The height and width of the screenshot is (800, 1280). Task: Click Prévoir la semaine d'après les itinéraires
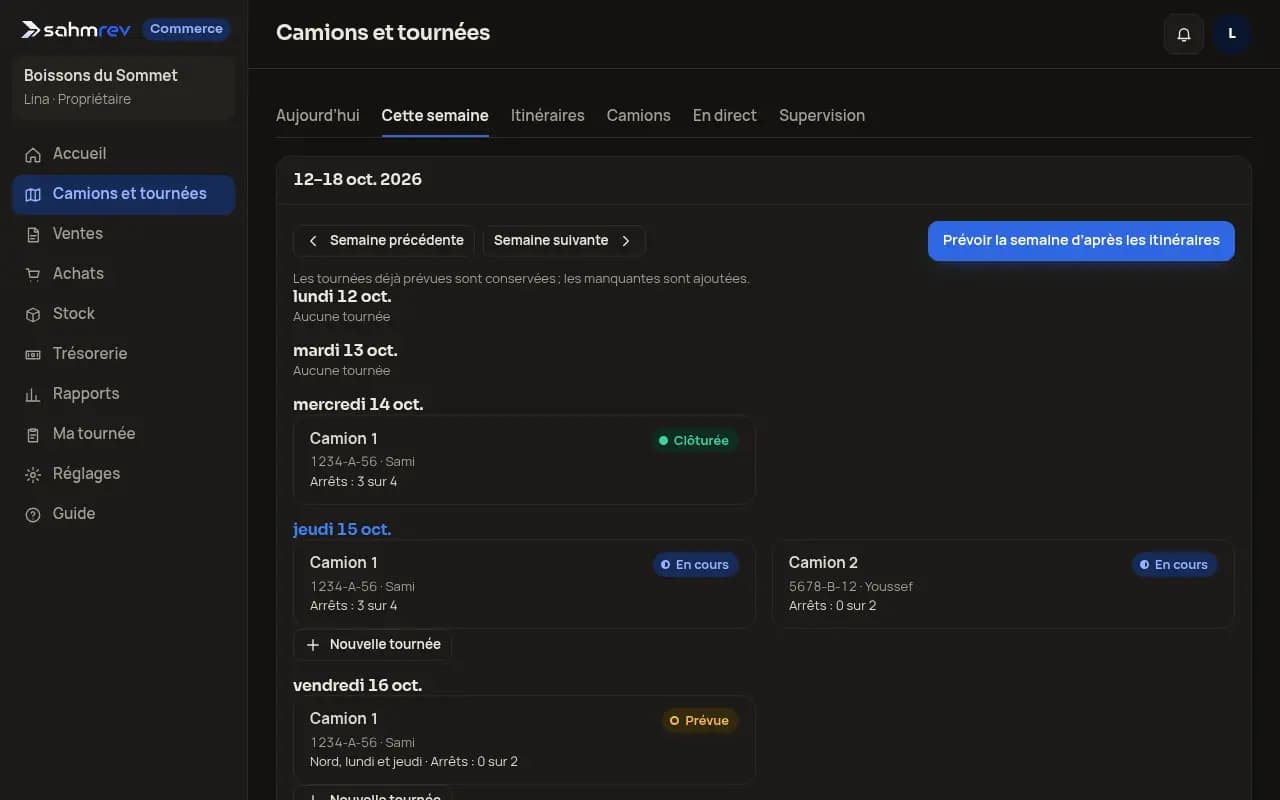point(1081,241)
